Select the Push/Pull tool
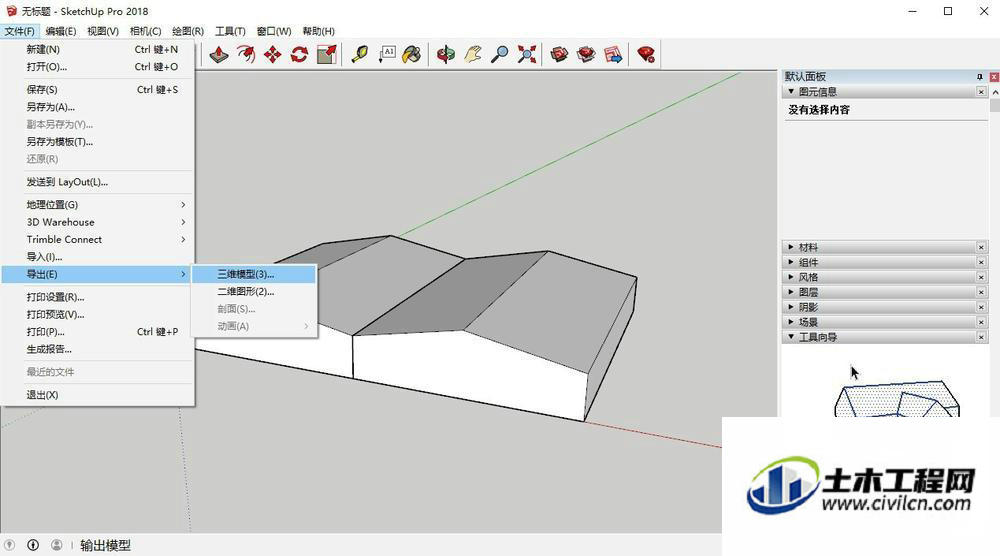The image size is (1000, 556). (219, 54)
